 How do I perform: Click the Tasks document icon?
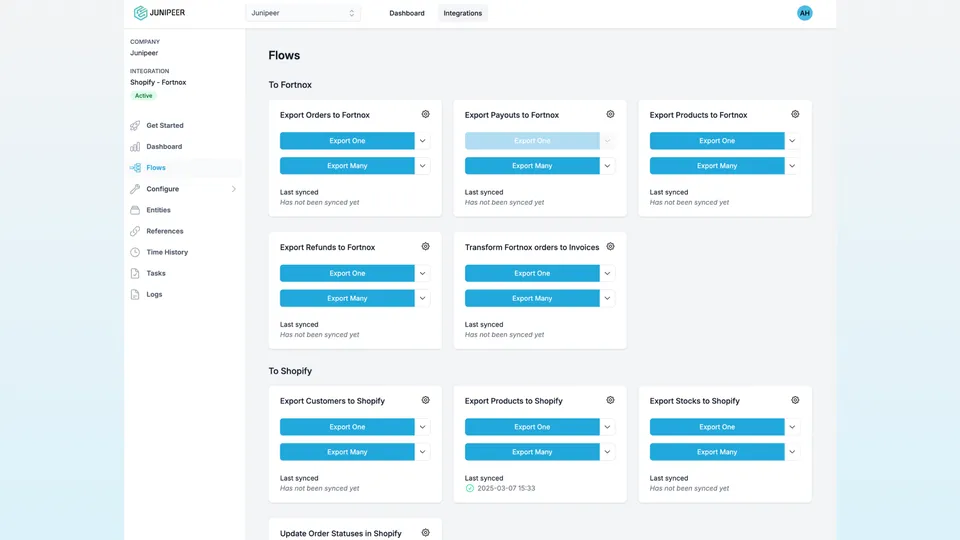[135, 273]
